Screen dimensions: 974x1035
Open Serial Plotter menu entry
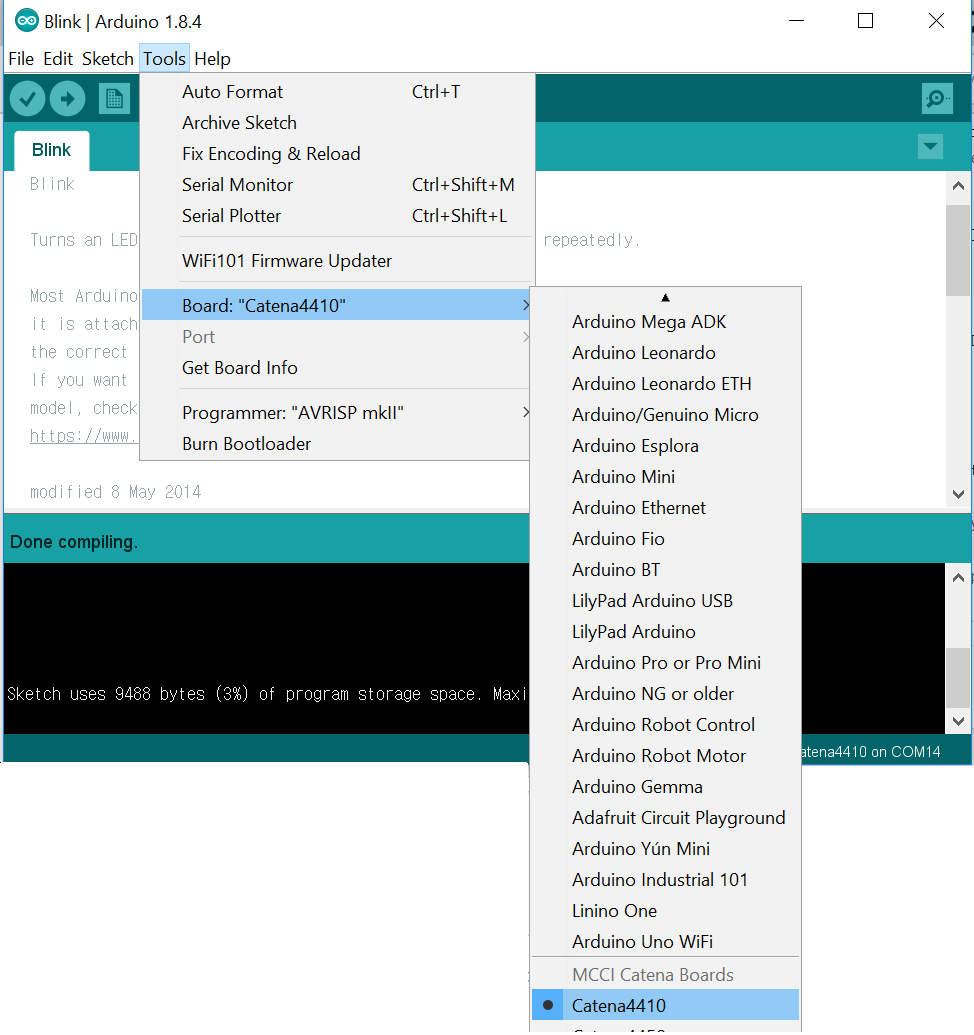click(337, 216)
